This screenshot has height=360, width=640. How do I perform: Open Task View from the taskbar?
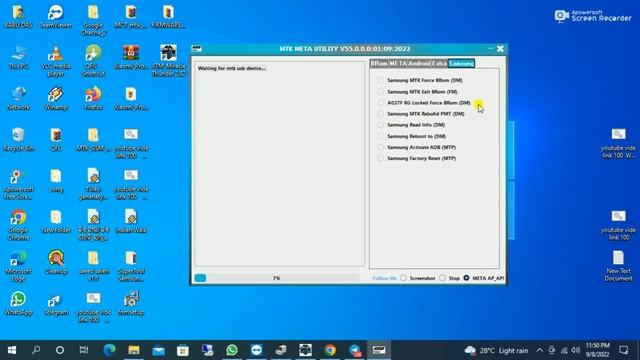coord(84,350)
